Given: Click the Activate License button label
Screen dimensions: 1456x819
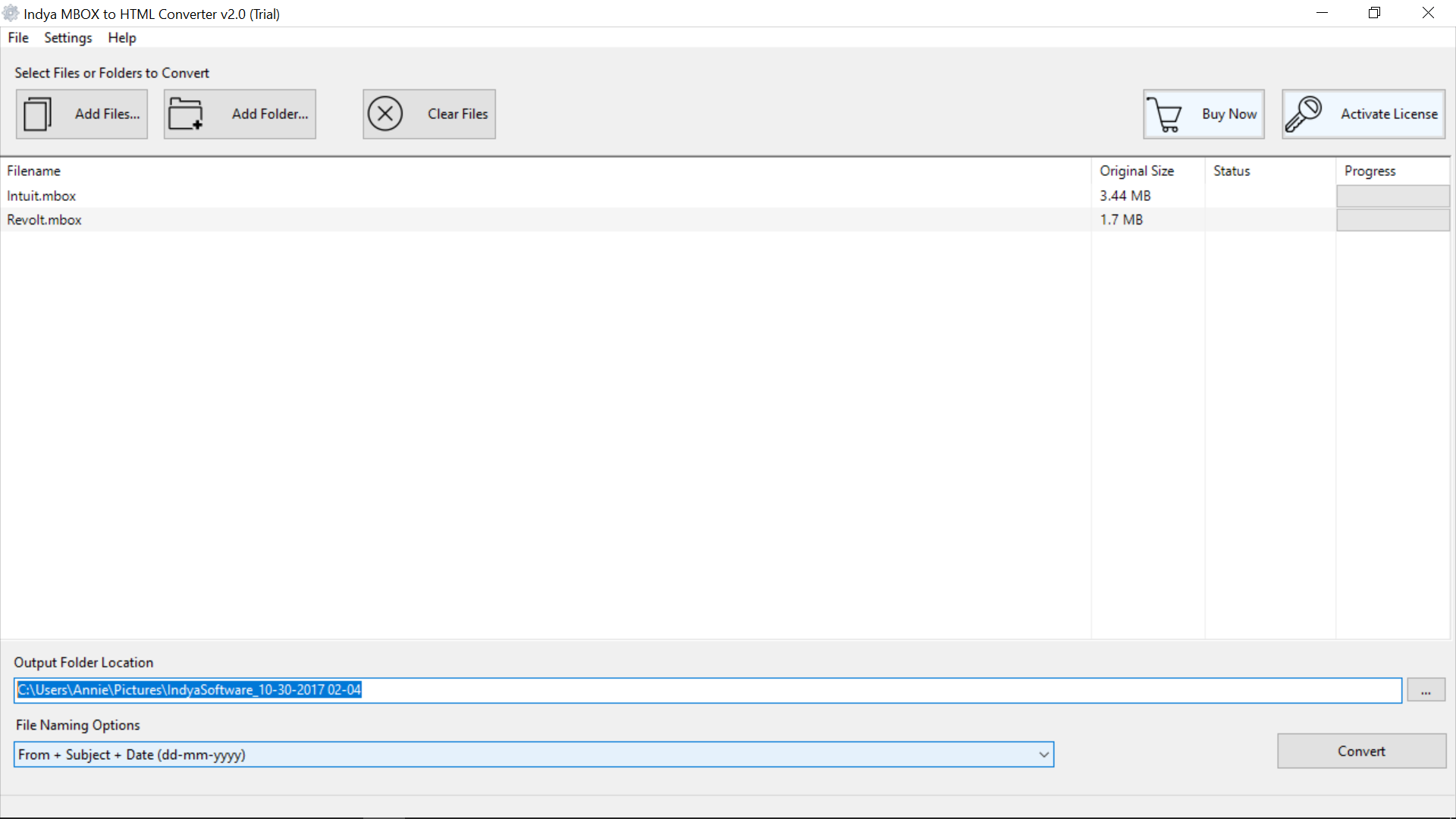Looking at the screenshot, I should point(1389,114).
